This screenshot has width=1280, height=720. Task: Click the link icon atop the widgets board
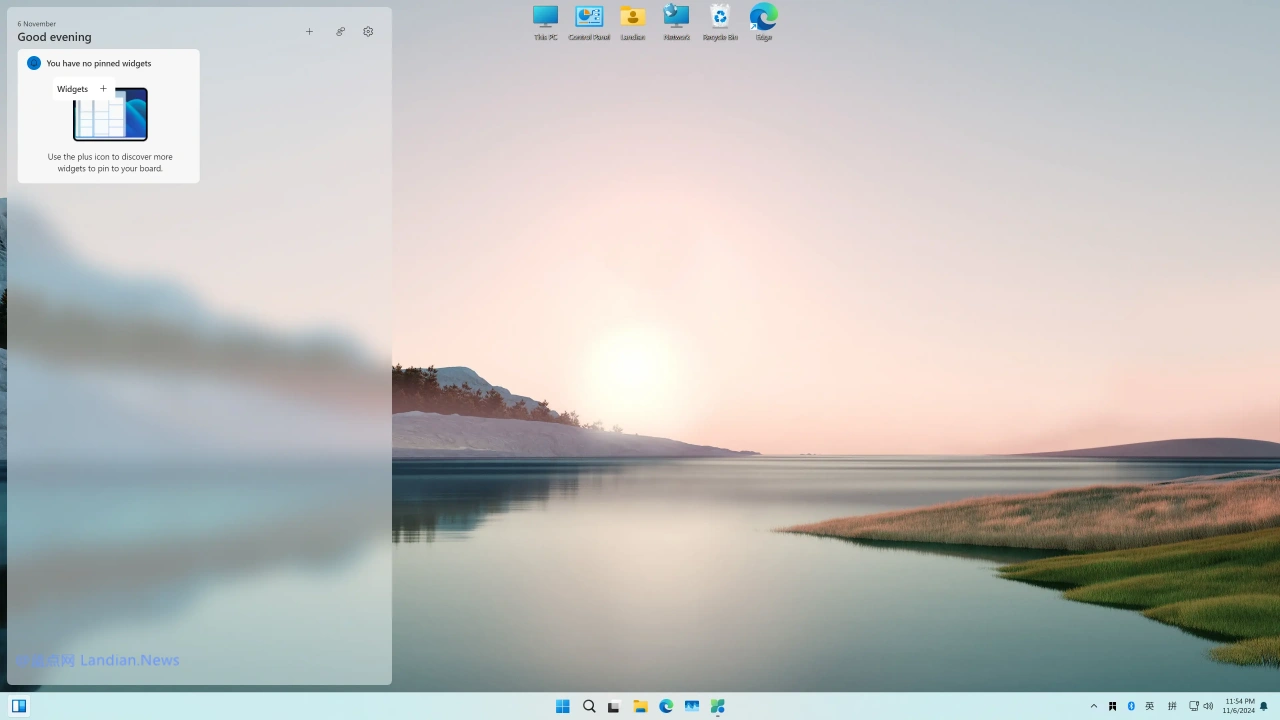tap(340, 31)
